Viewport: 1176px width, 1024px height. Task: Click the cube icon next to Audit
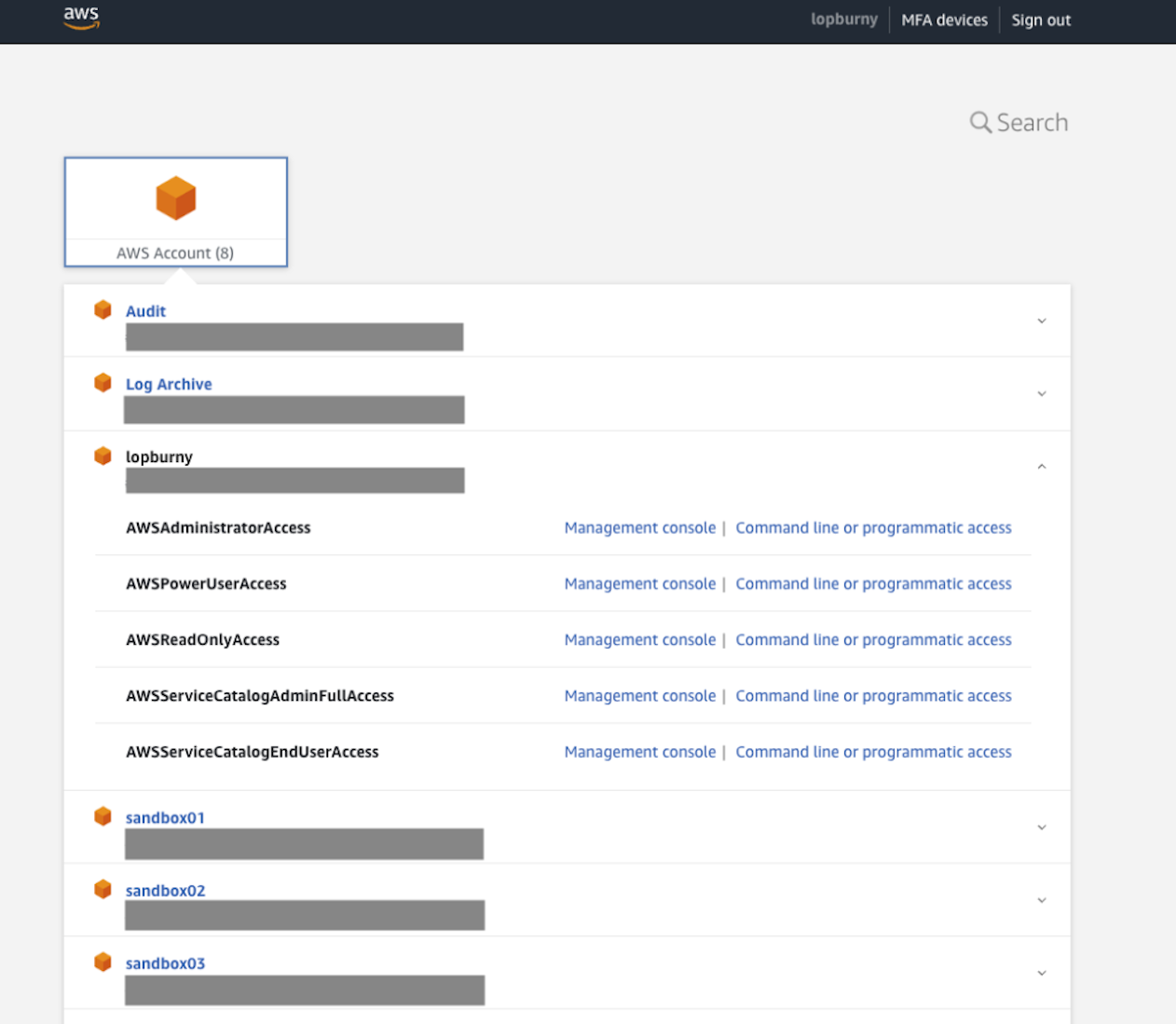(x=103, y=309)
